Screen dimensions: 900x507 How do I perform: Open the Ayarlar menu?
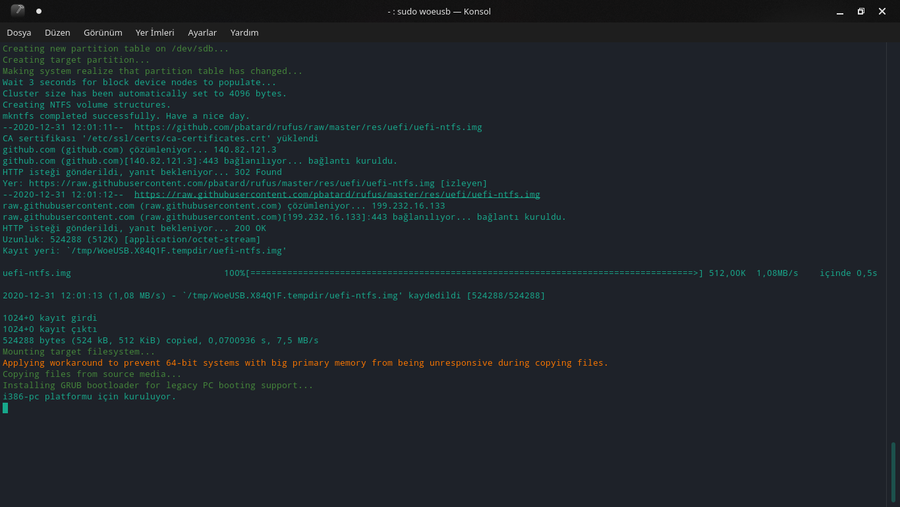(x=202, y=32)
